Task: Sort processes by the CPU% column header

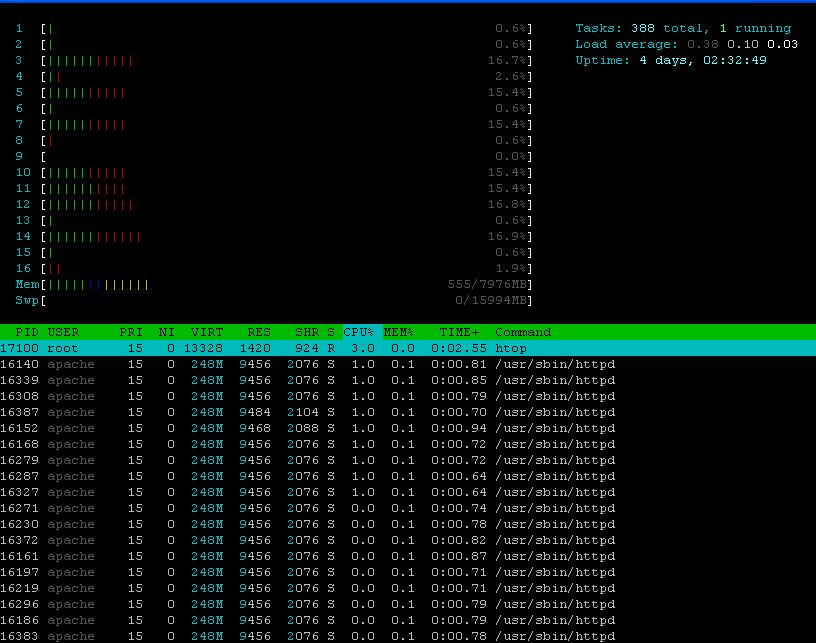Action: point(359,332)
